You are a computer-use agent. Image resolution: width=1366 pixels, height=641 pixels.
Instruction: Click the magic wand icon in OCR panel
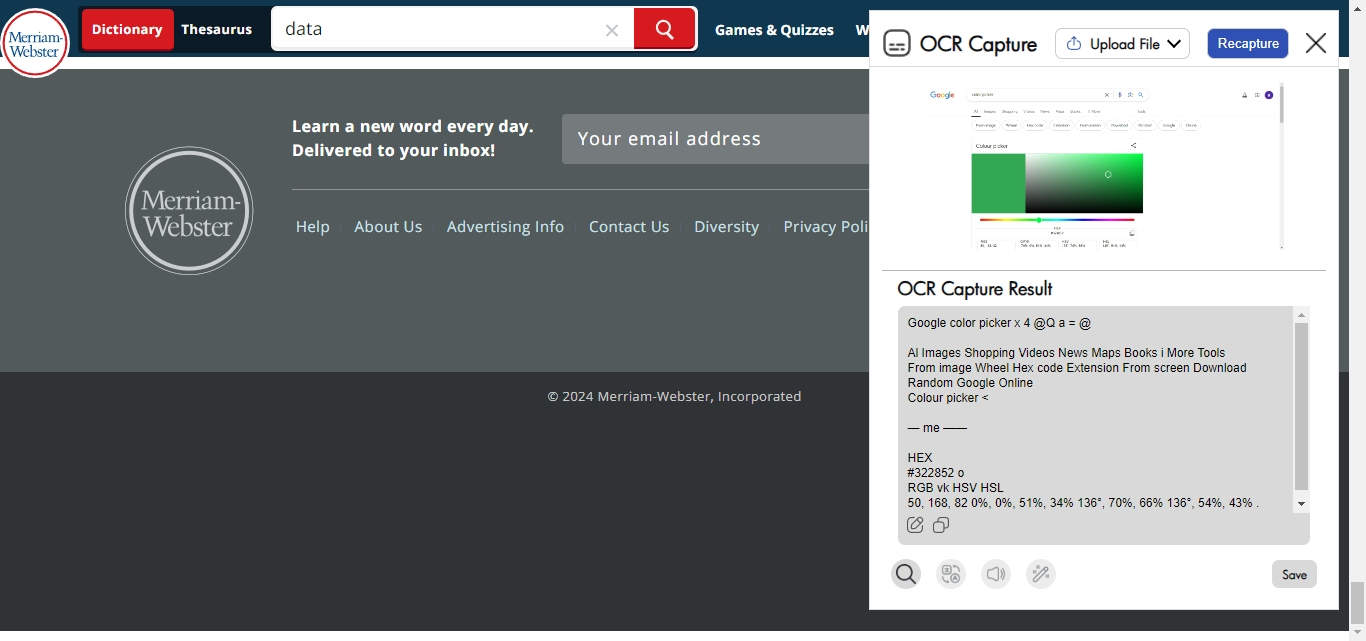[x=1041, y=574]
